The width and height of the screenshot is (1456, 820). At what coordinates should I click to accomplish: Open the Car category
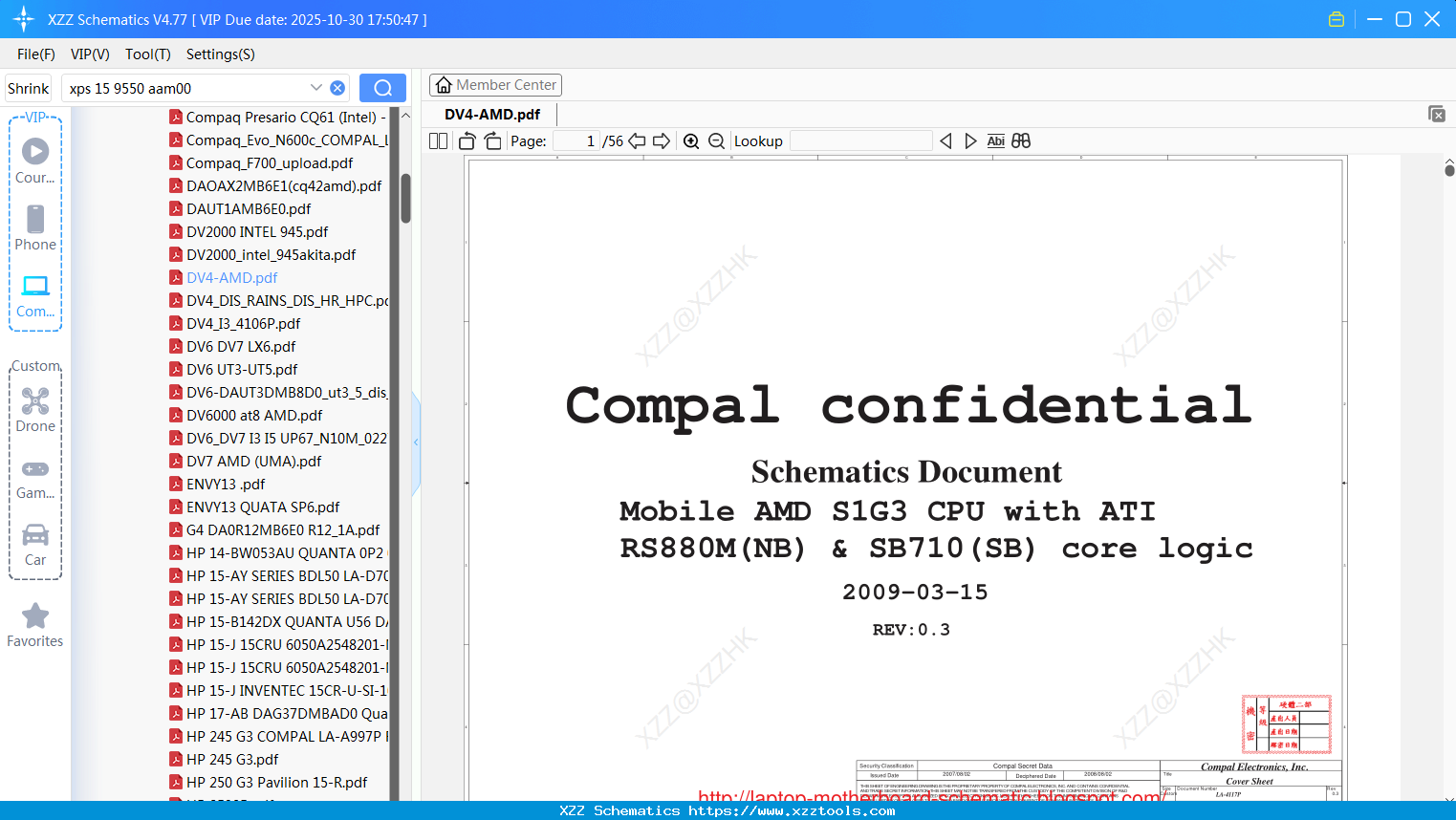[35, 545]
